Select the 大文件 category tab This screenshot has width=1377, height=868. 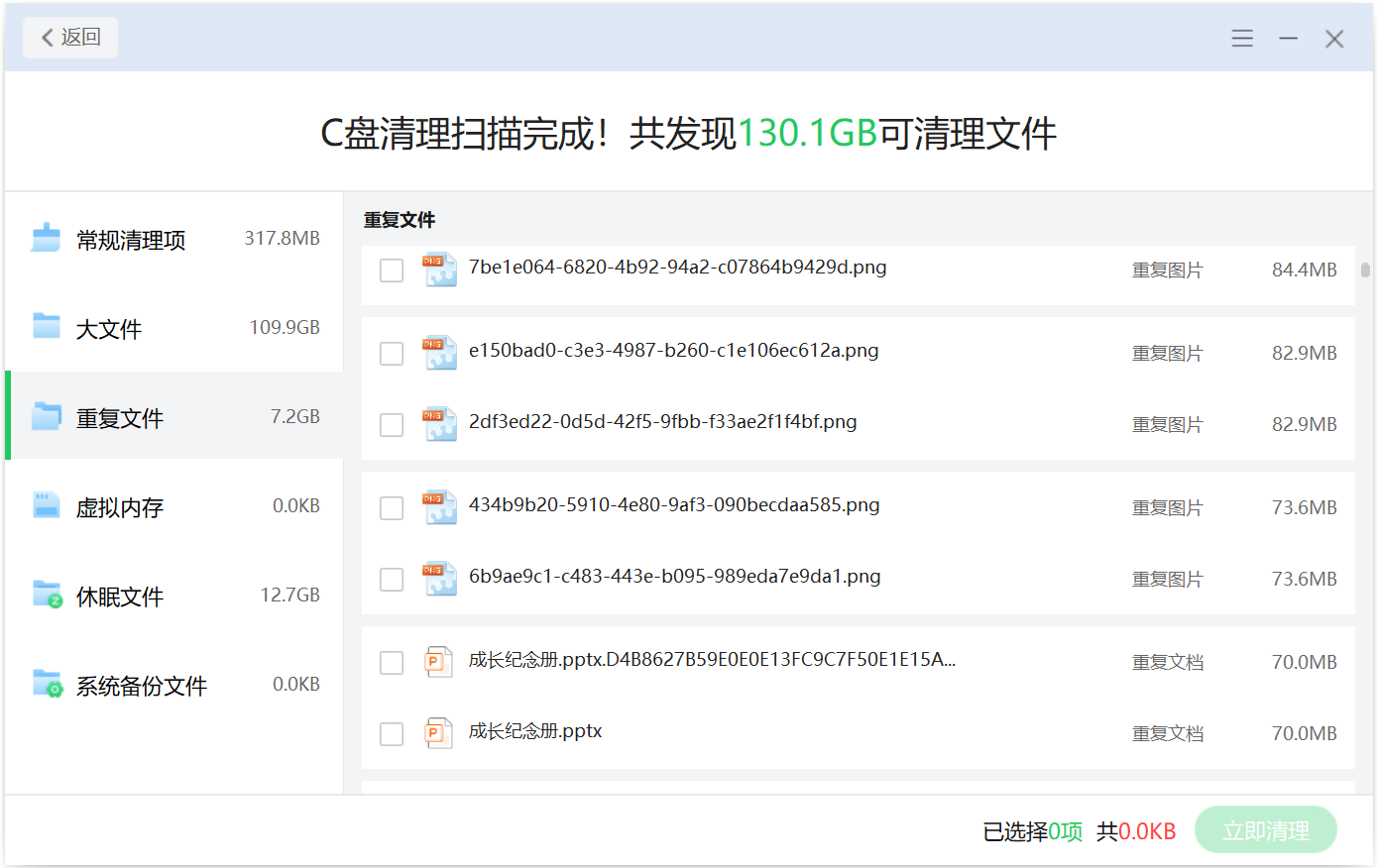pyautogui.click(x=174, y=328)
